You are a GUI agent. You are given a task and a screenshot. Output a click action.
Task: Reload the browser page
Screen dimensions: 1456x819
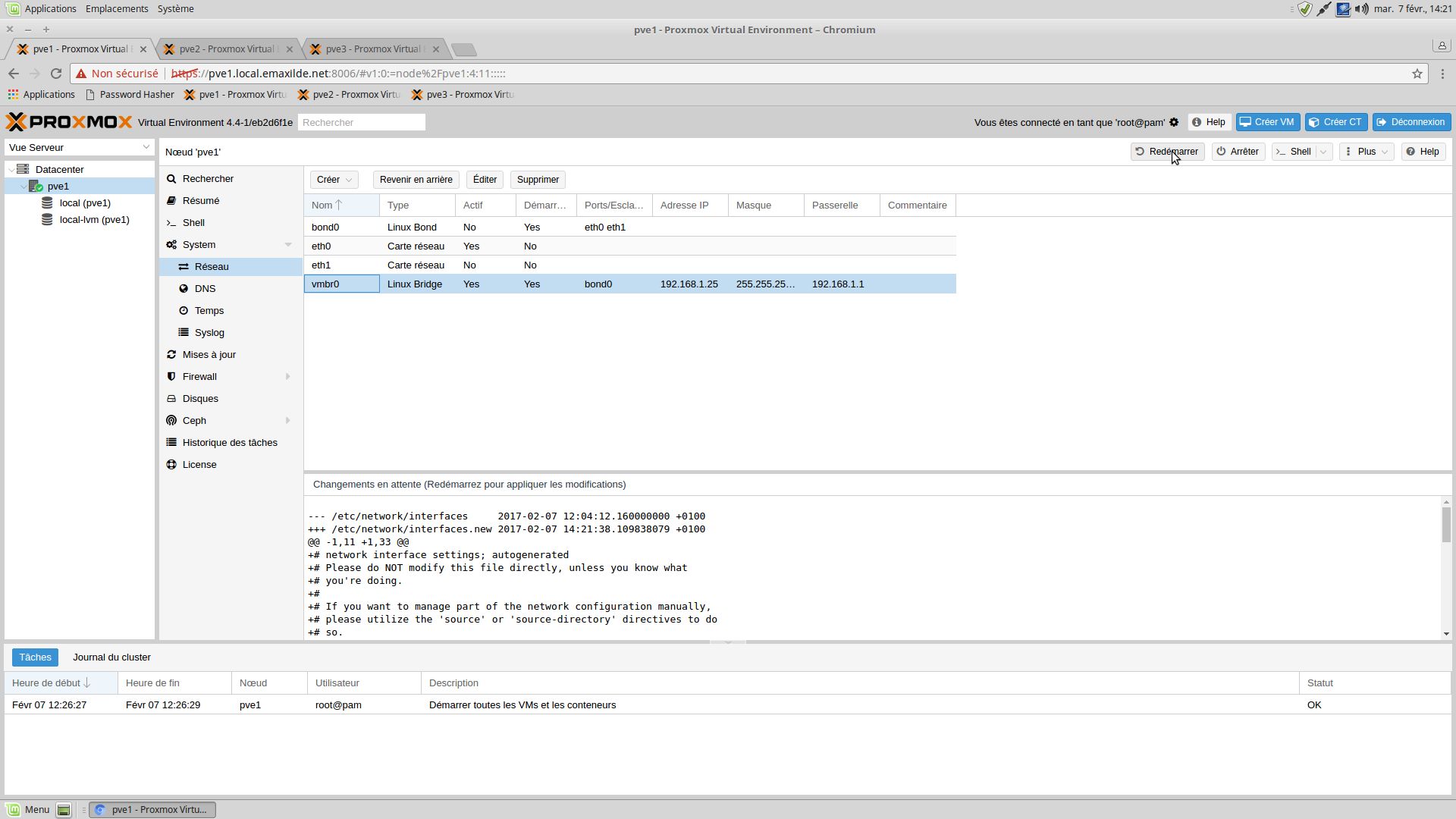56,74
